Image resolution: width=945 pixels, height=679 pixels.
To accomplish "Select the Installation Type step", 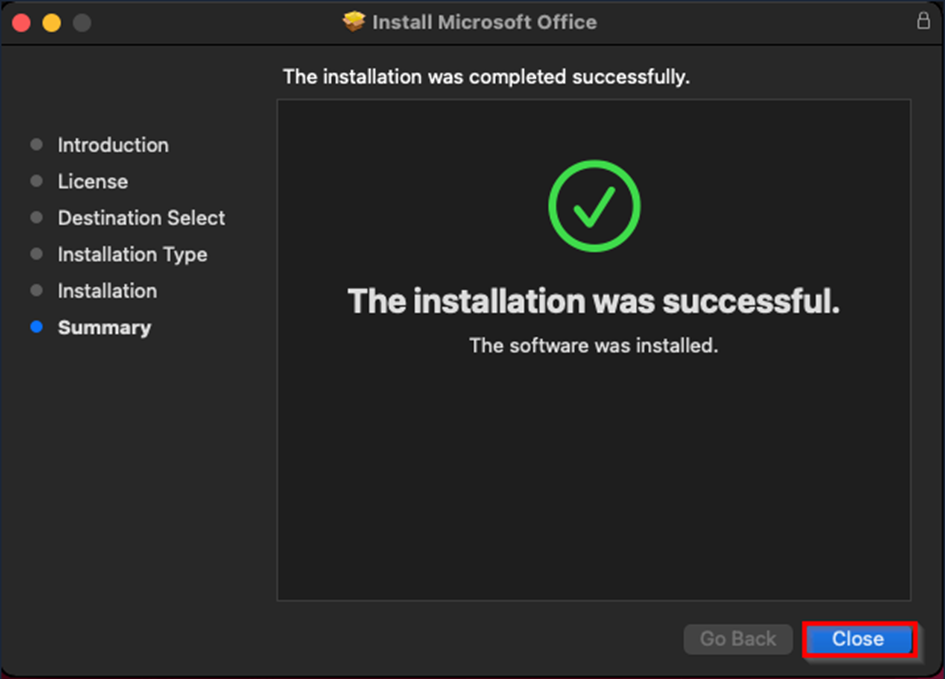I will [x=133, y=254].
